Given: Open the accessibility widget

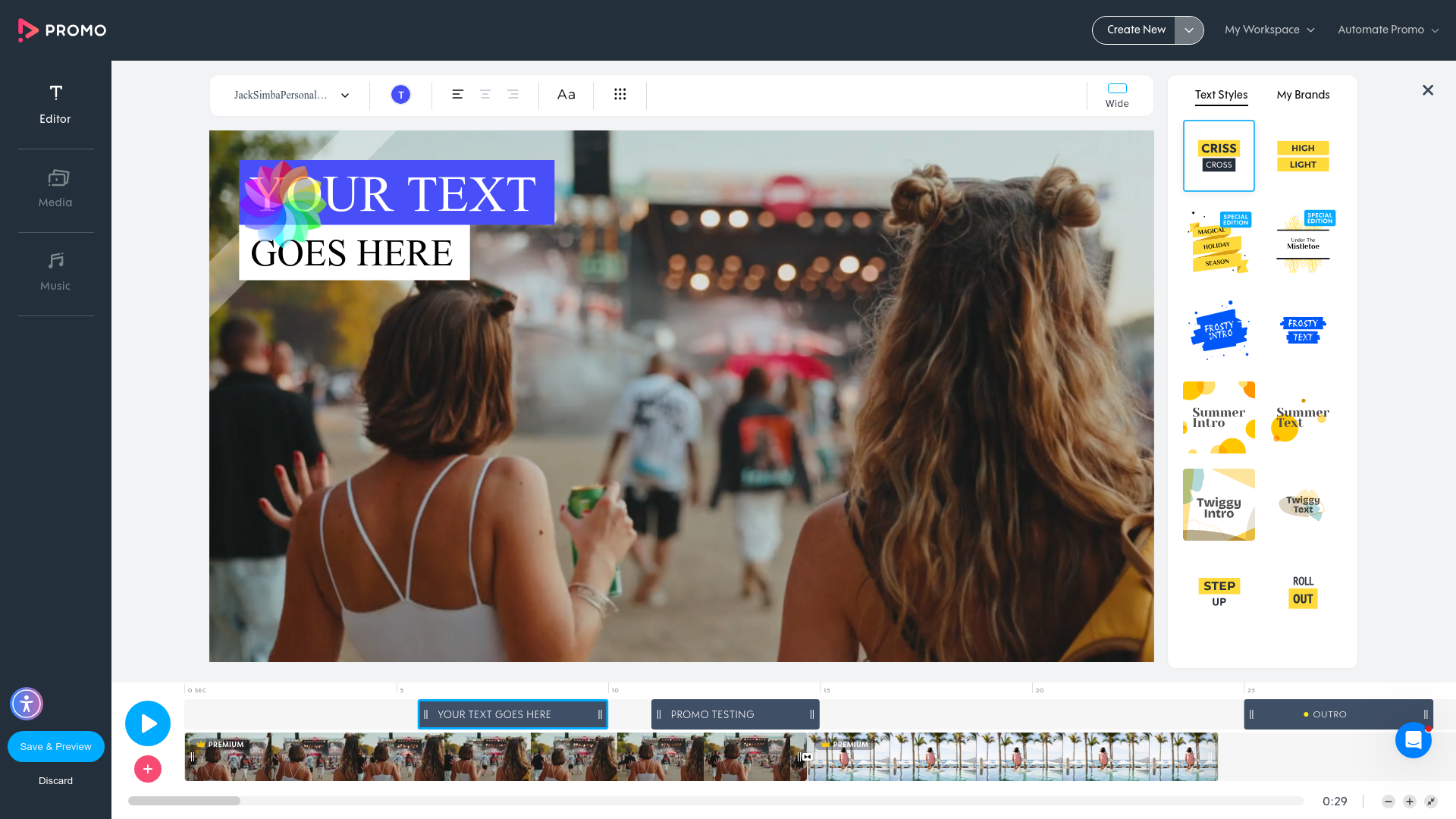Looking at the screenshot, I should 27,704.
